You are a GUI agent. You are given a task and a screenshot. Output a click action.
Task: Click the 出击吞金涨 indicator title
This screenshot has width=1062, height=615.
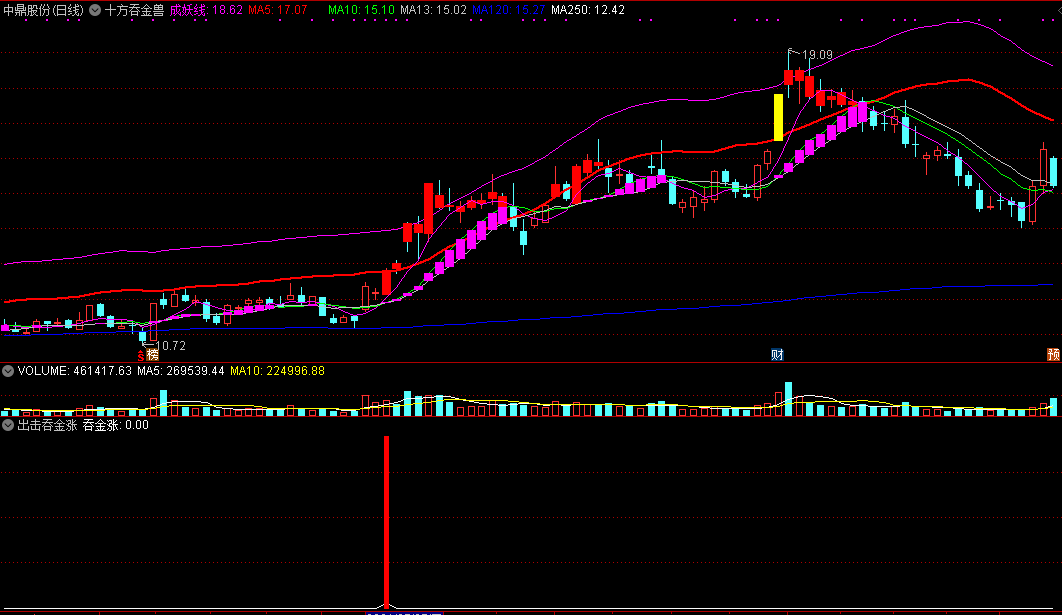click(x=47, y=425)
